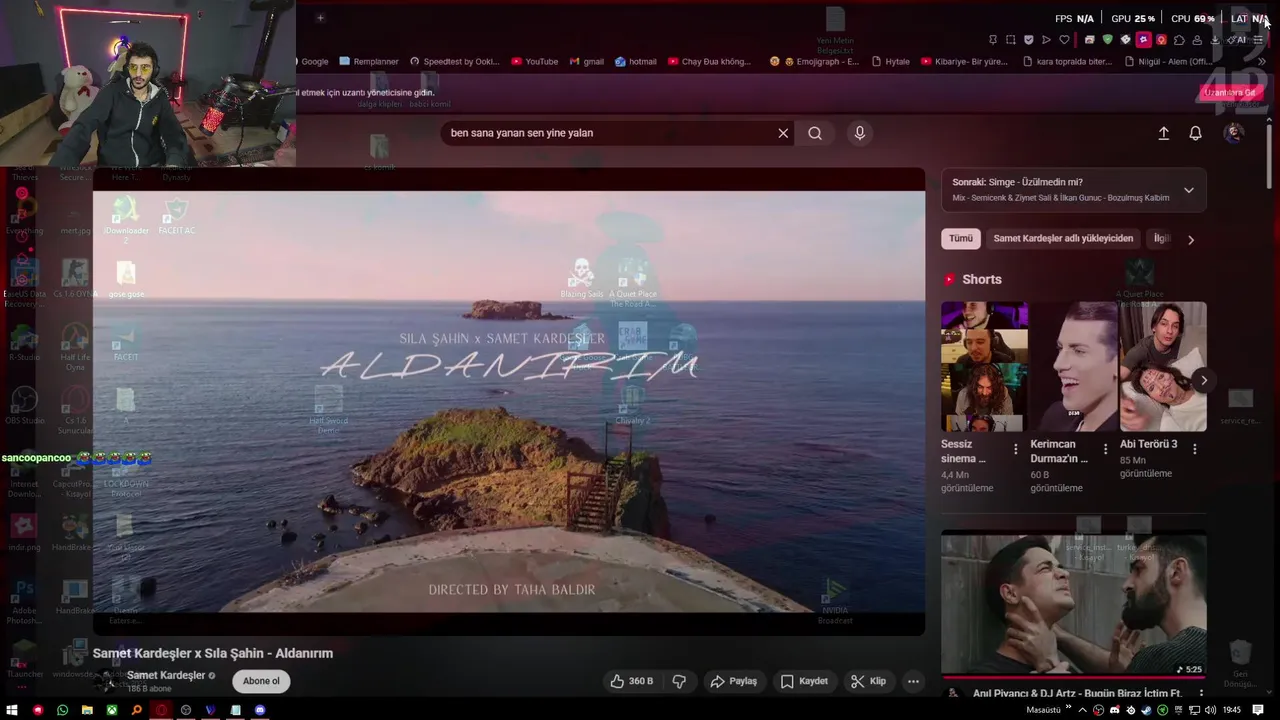This screenshot has width=1280, height=720.
Task: Click the Kaydet save button
Action: tap(804, 681)
